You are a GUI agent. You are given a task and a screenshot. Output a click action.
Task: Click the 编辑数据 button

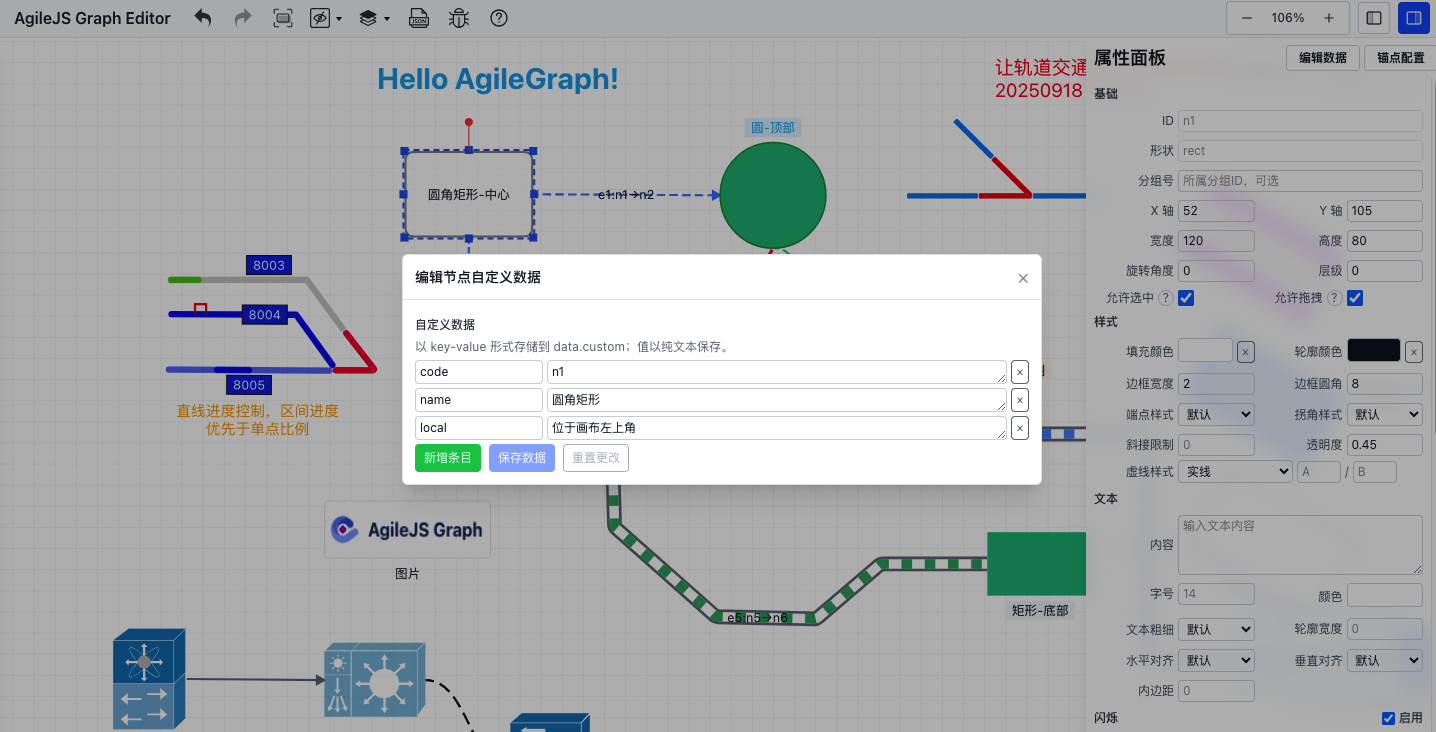pos(1323,58)
